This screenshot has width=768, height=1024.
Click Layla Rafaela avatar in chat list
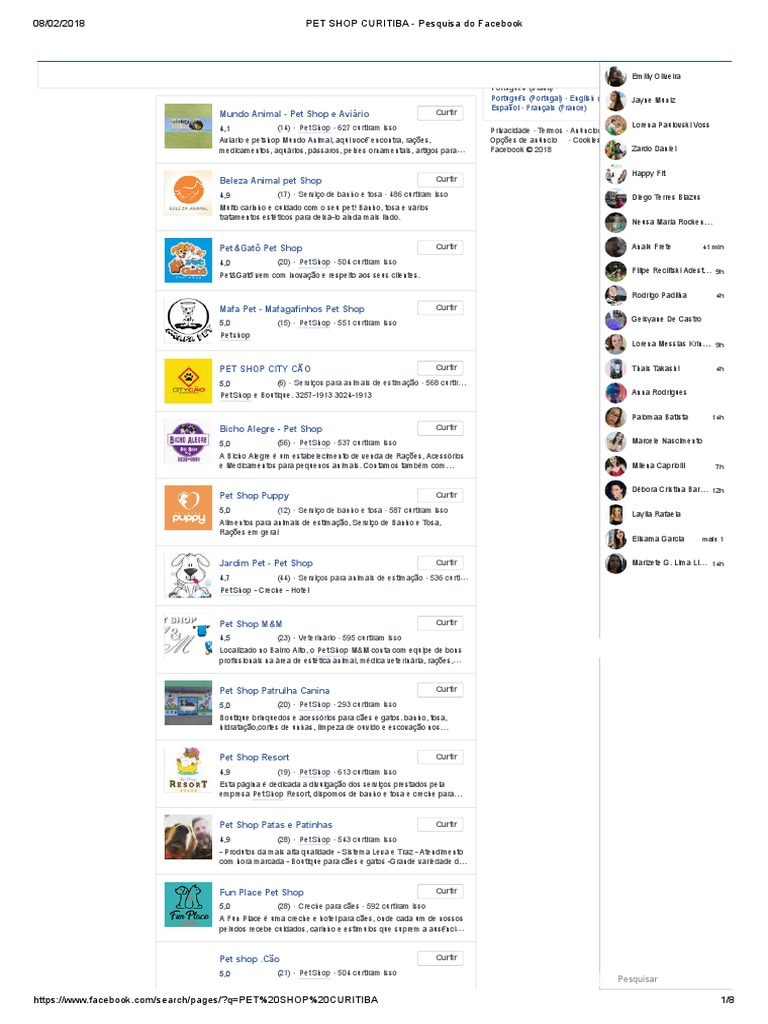615,515
